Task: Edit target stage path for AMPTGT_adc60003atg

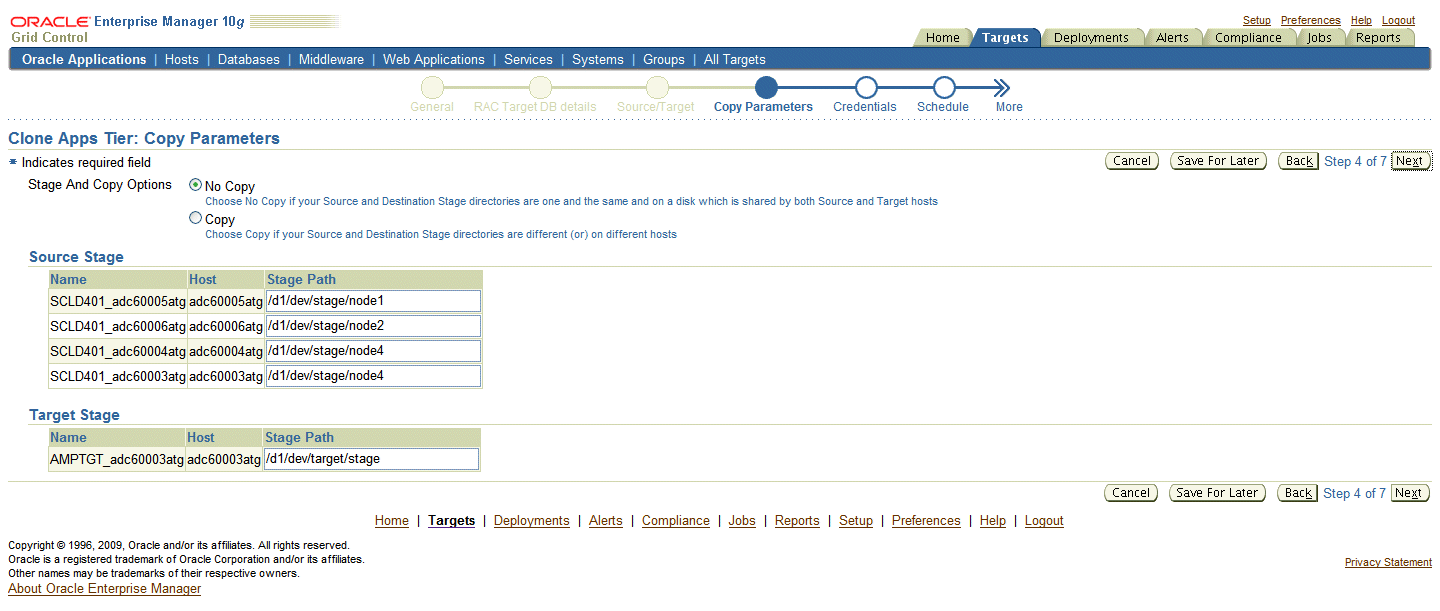Action: point(371,459)
